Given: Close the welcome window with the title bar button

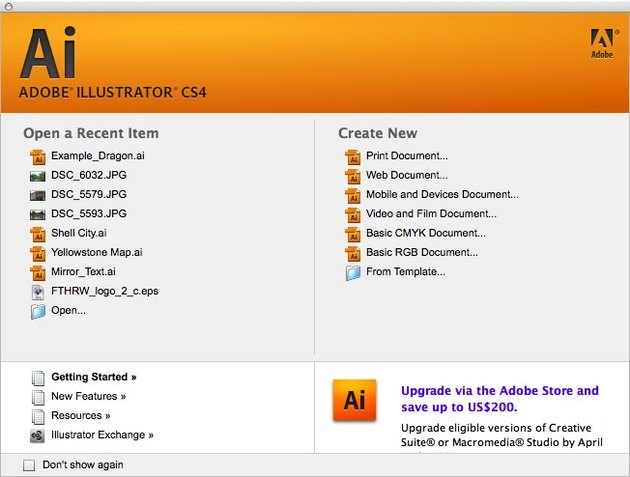Looking at the screenshot, I should (9, 6).
